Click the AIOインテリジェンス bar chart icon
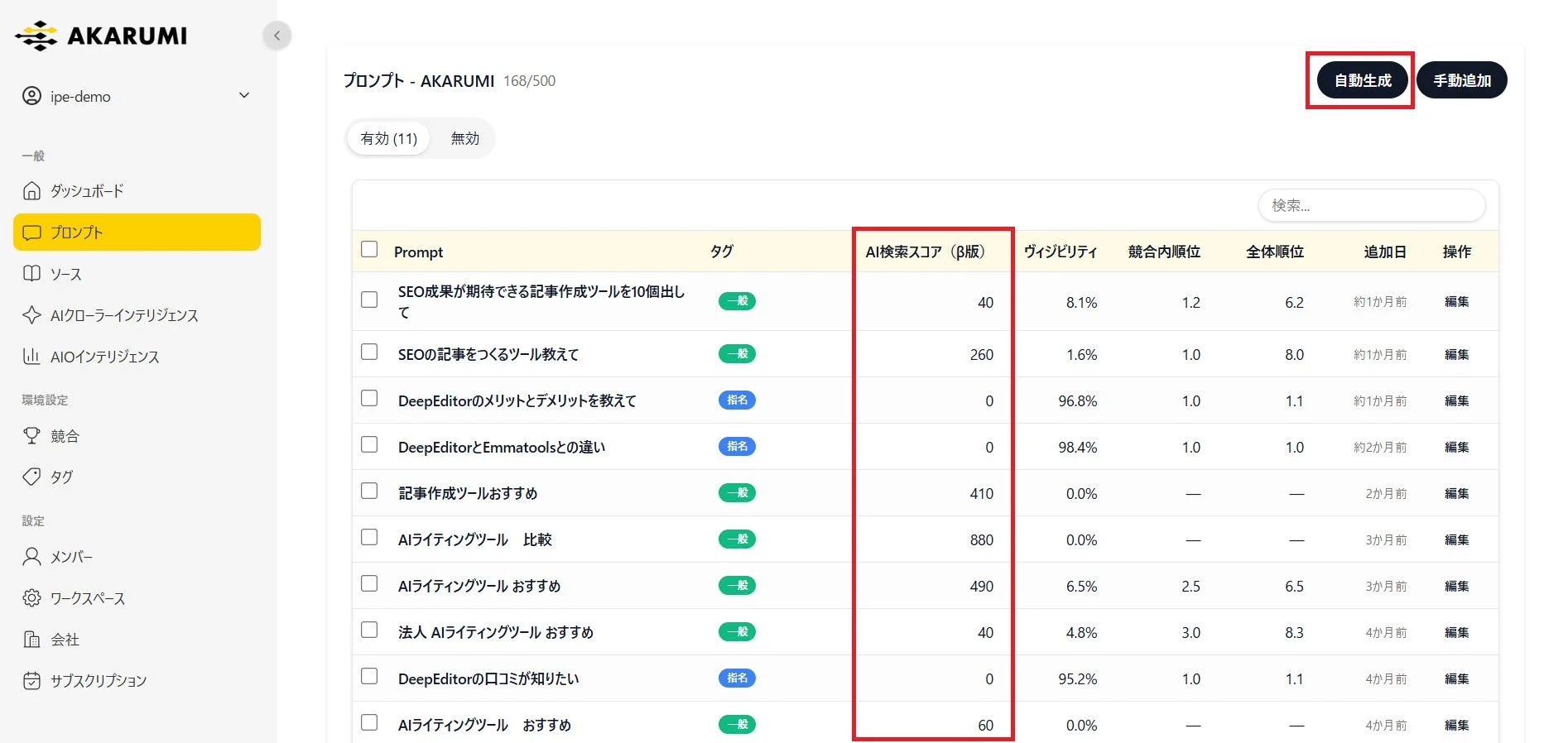 click(x=31, y=357)
